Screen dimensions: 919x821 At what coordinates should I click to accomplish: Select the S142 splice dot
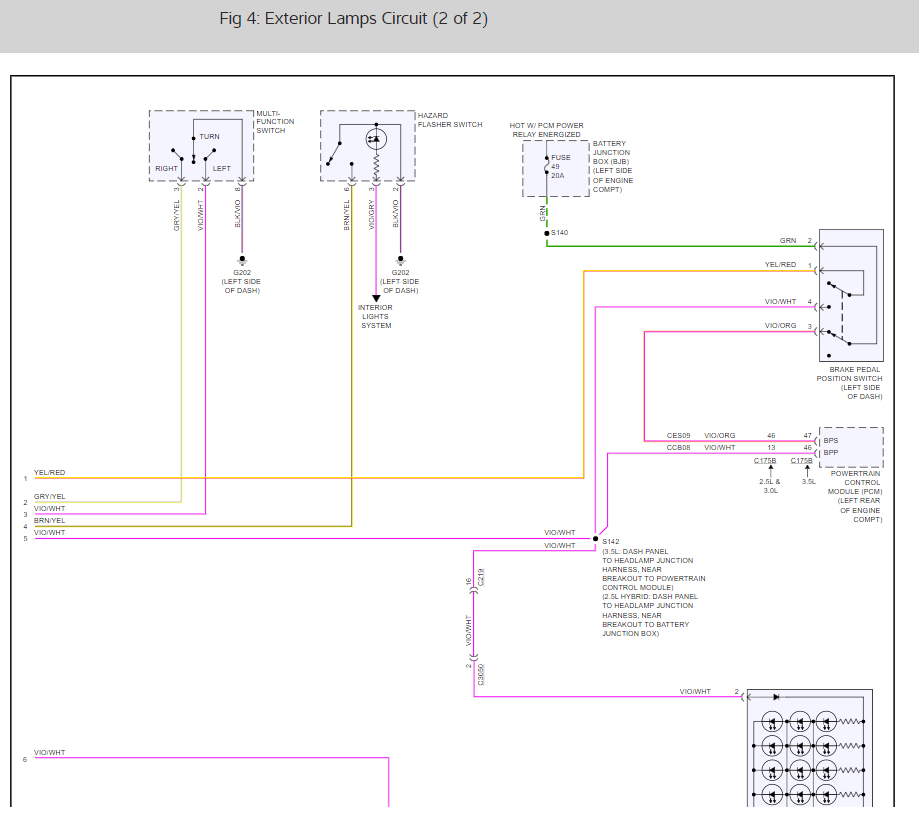(596, 539)
